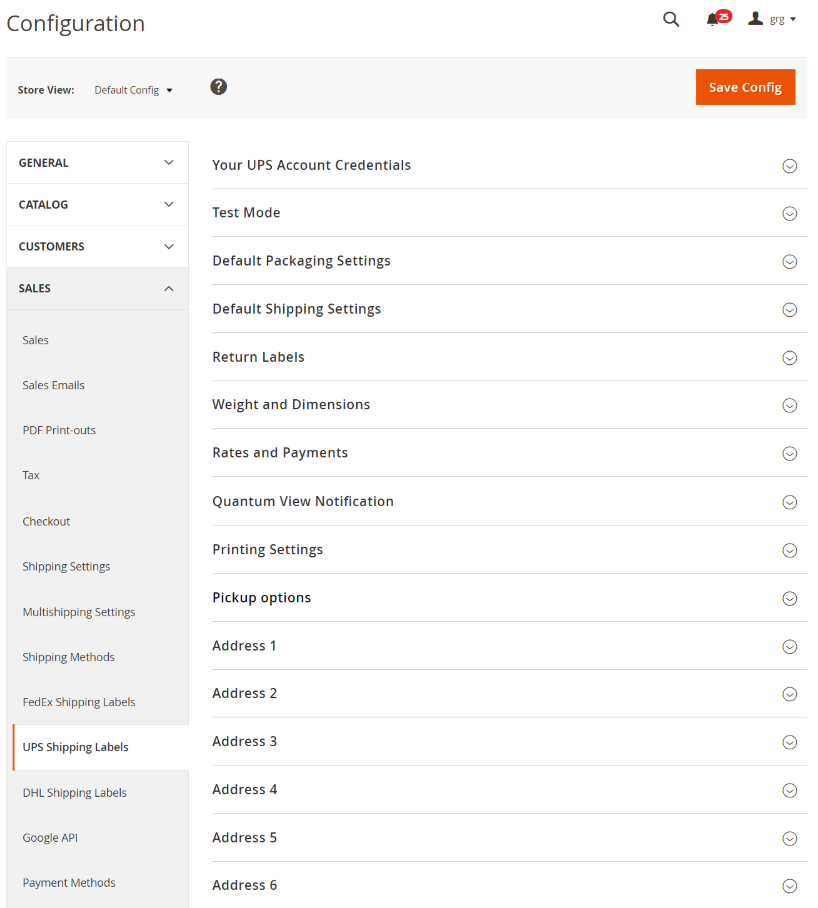Screen dimensions: 818x908
Task: Expand Return Labels circle arrow icon
Action: pyautogui.click(x=789, y=358)
